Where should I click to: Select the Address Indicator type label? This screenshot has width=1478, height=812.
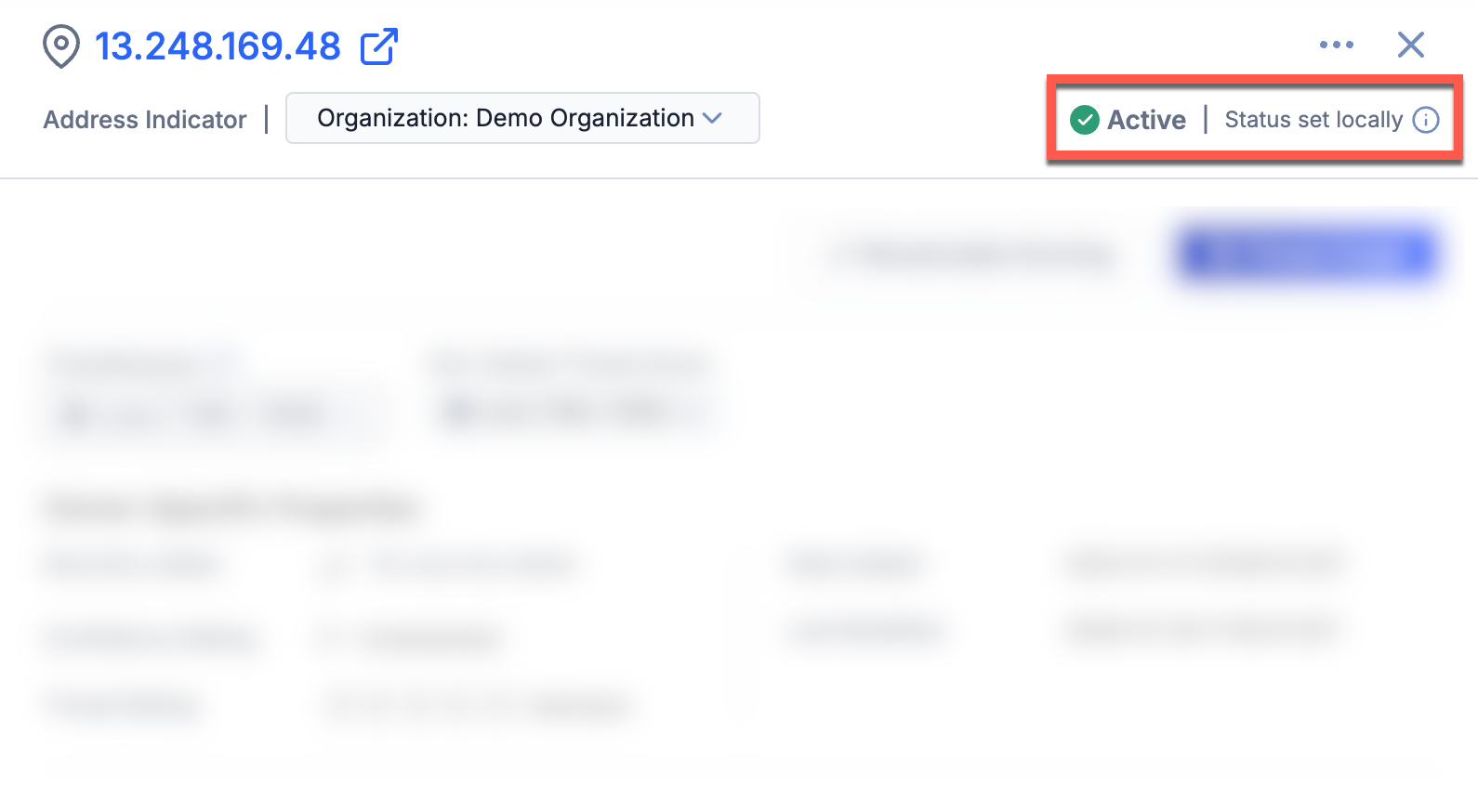(145, 120)
